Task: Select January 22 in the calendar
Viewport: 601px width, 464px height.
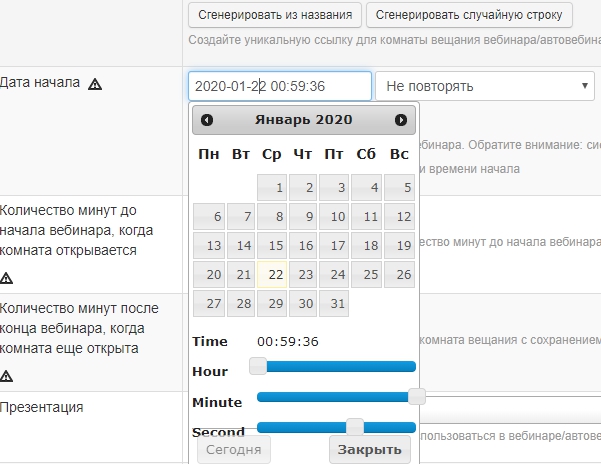Action: coord(272,275)
